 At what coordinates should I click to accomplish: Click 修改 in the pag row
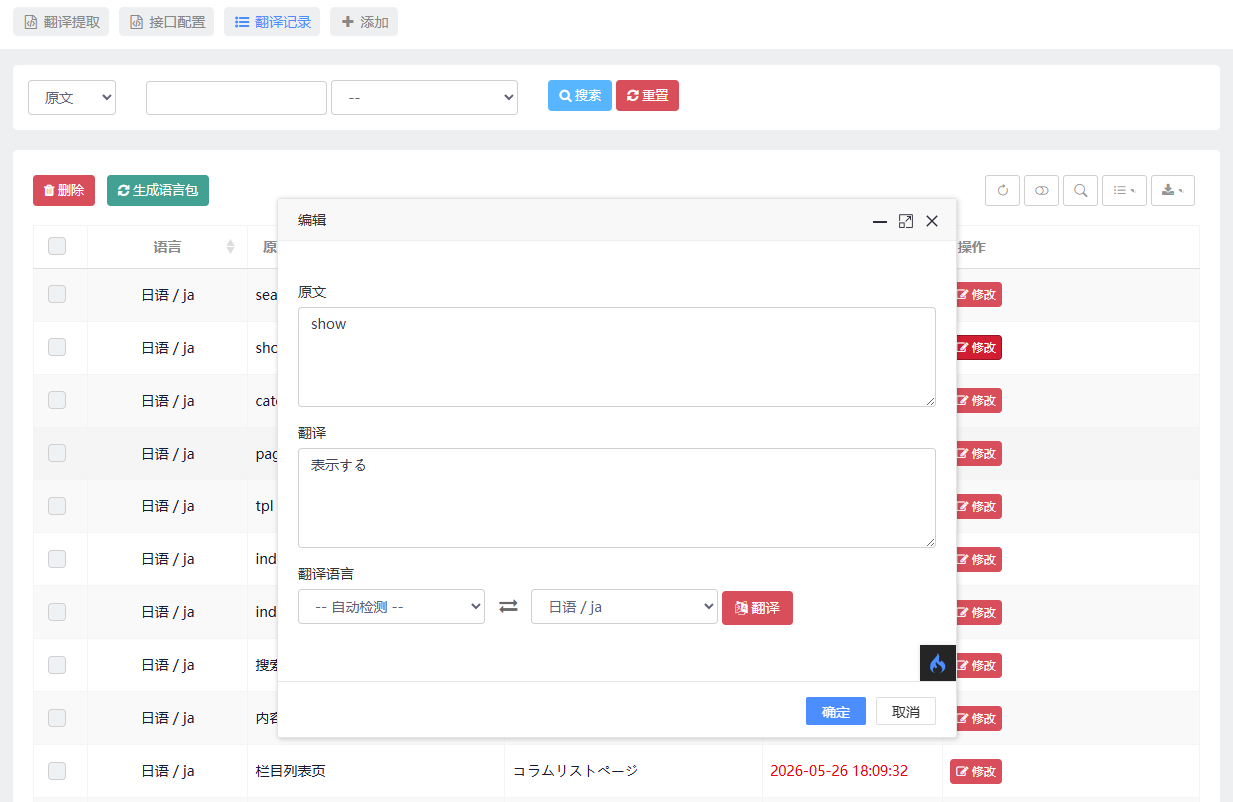click(976, 453)
